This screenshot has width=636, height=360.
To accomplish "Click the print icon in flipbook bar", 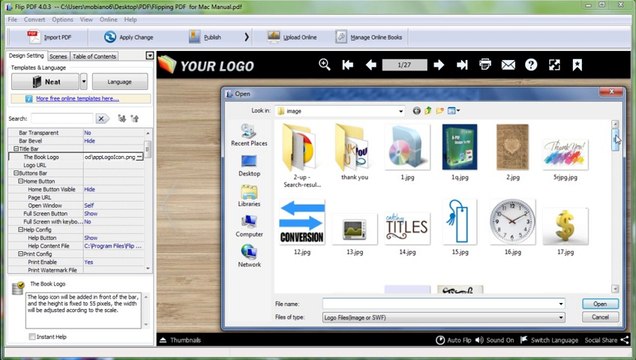I will [485, 64].
